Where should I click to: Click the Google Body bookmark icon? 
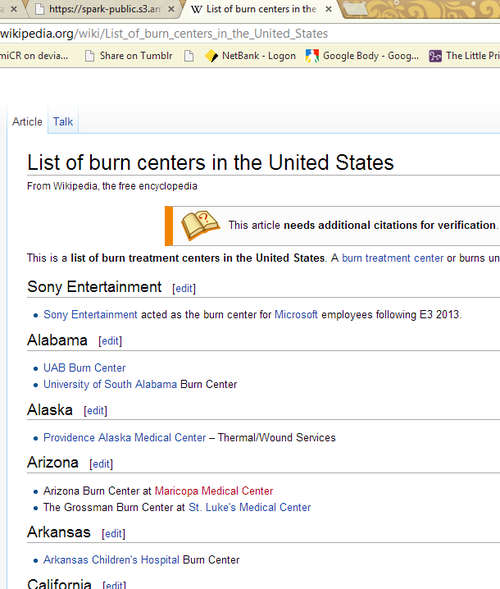(x=312, y=56)
